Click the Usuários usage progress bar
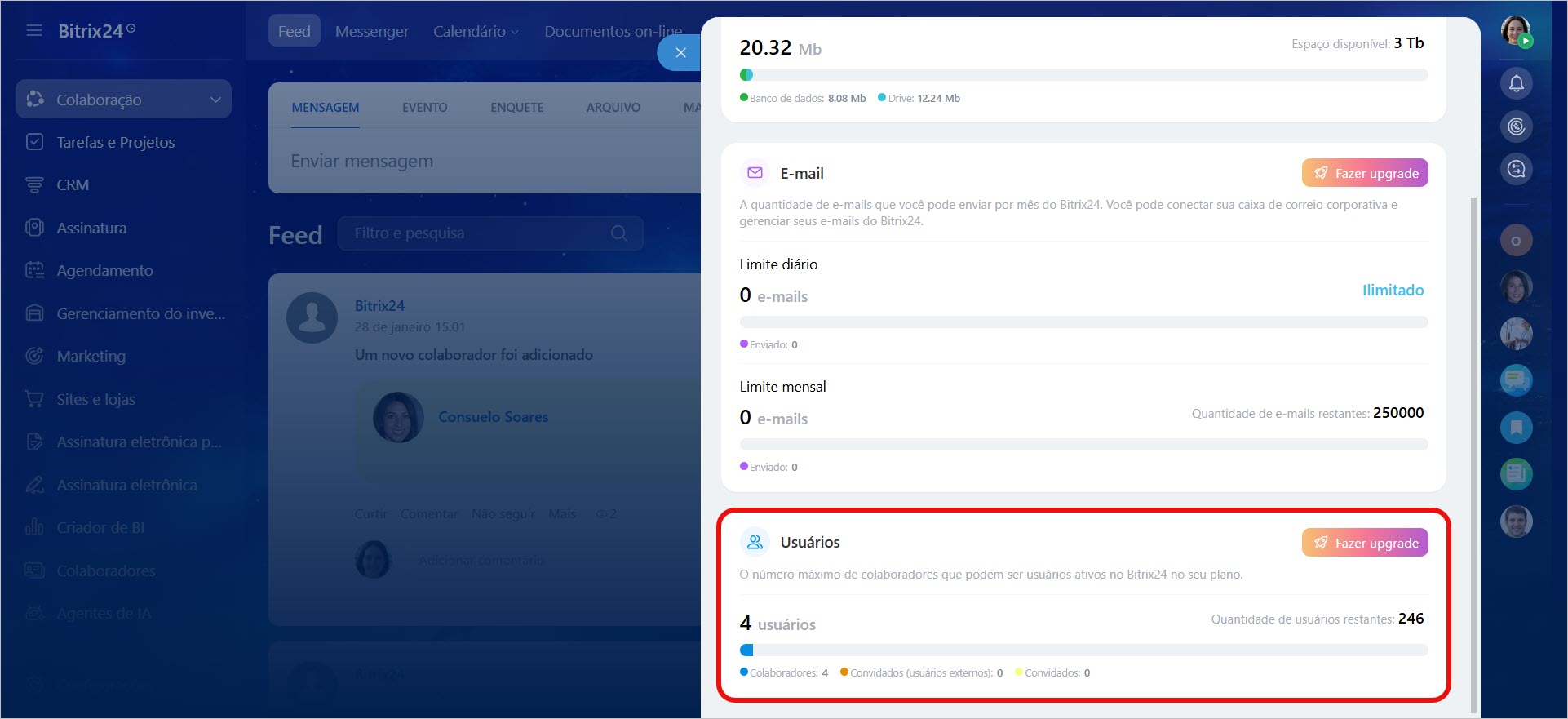 [1083, 650]
